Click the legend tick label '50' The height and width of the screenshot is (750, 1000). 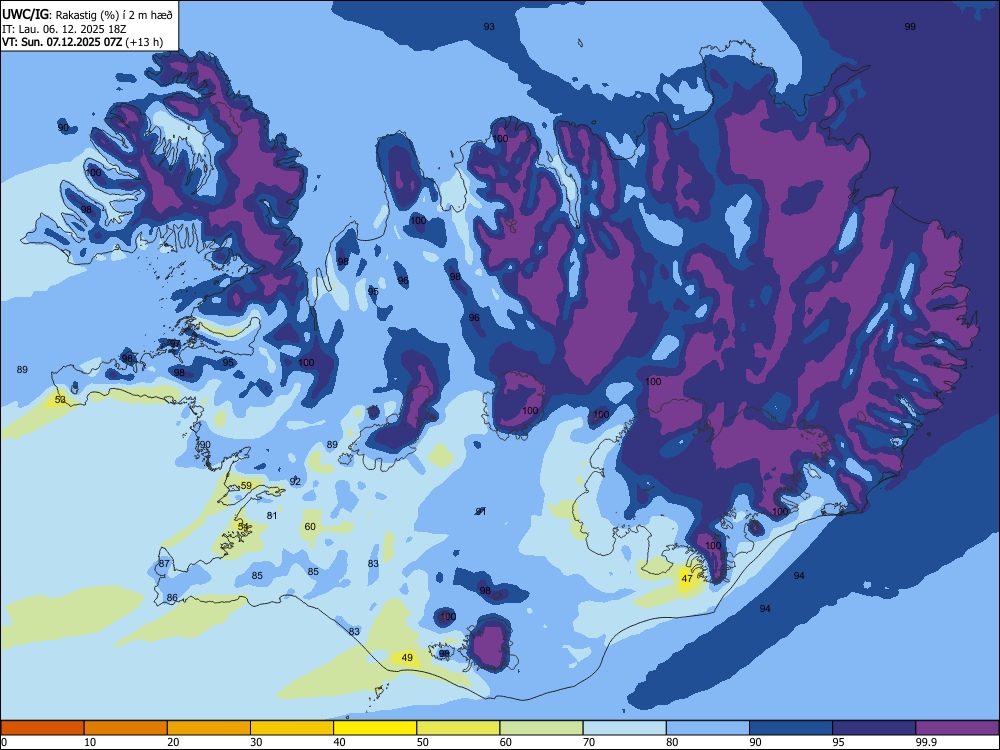click(x=423, y=742)
